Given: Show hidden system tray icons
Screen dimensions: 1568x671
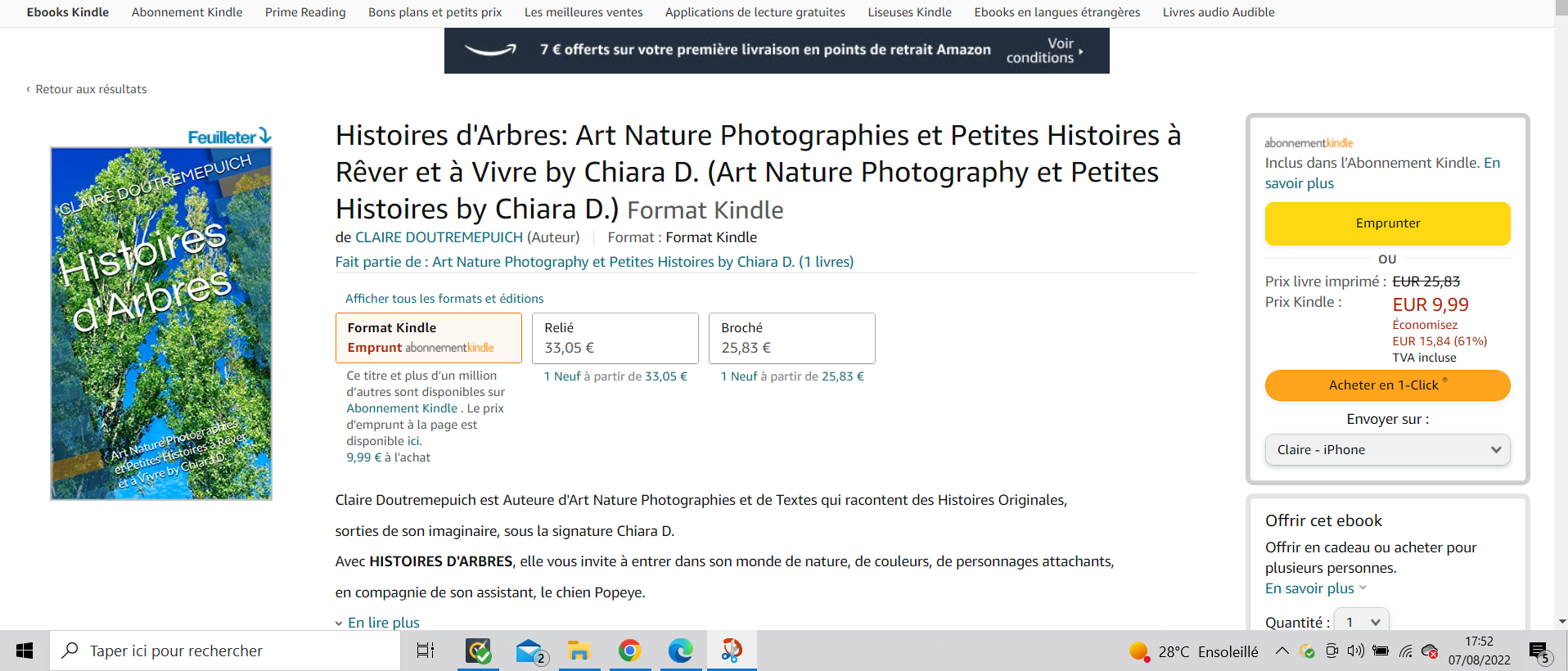Looking at the screenshot, I should point(1282,651).
